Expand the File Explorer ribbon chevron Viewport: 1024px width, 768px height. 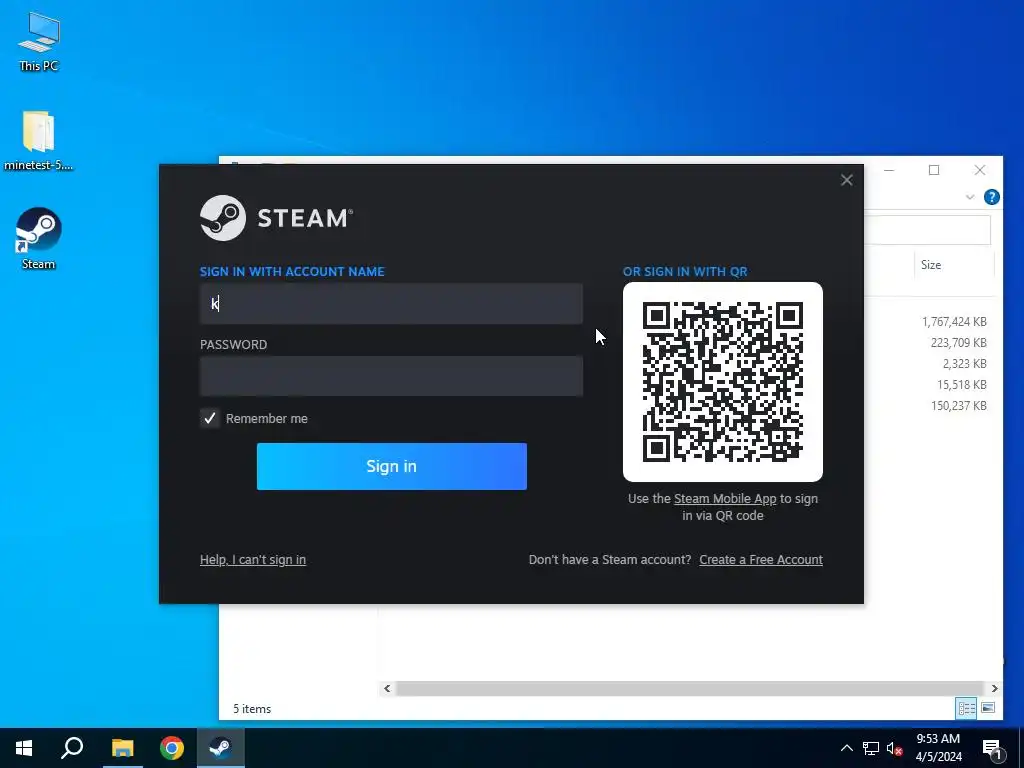click(970, 197)
